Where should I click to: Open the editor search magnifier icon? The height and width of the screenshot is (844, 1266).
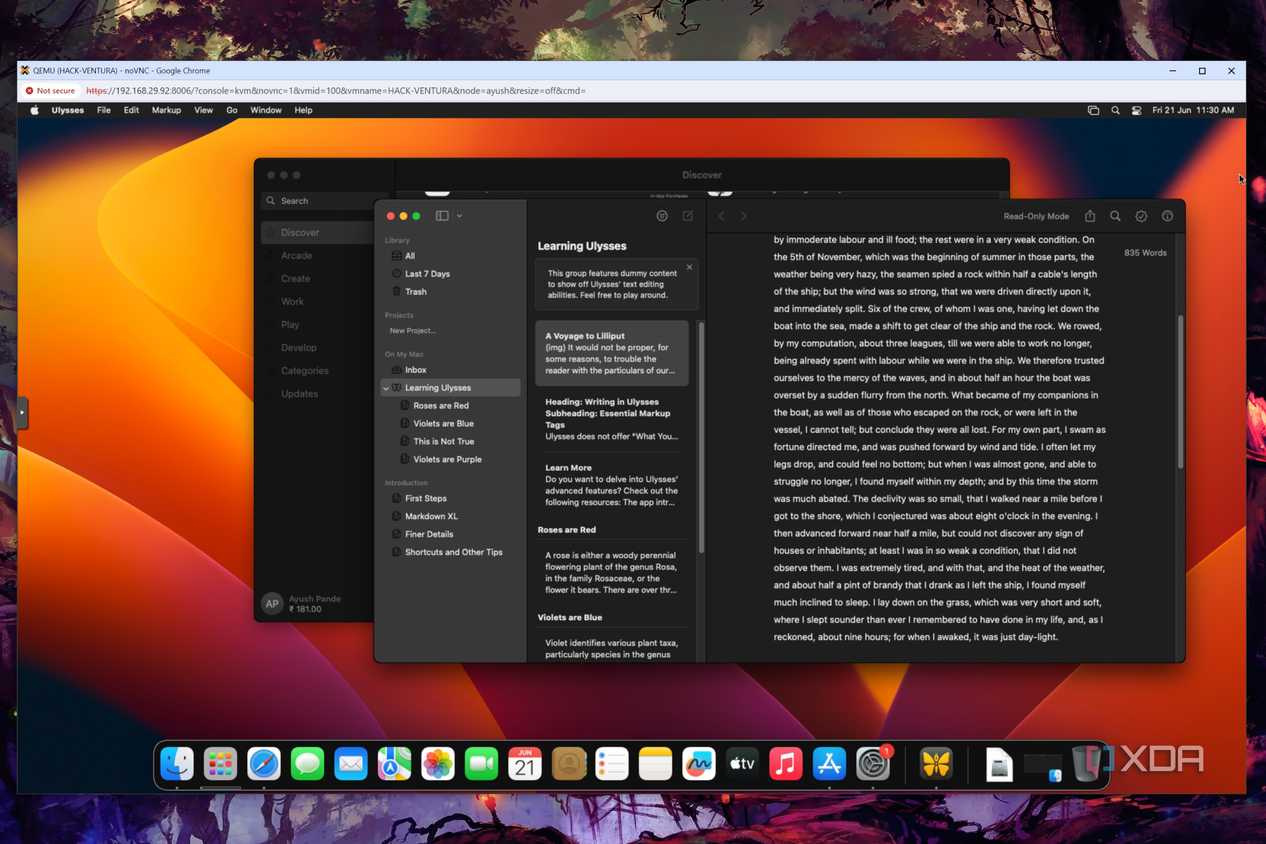1115,216
